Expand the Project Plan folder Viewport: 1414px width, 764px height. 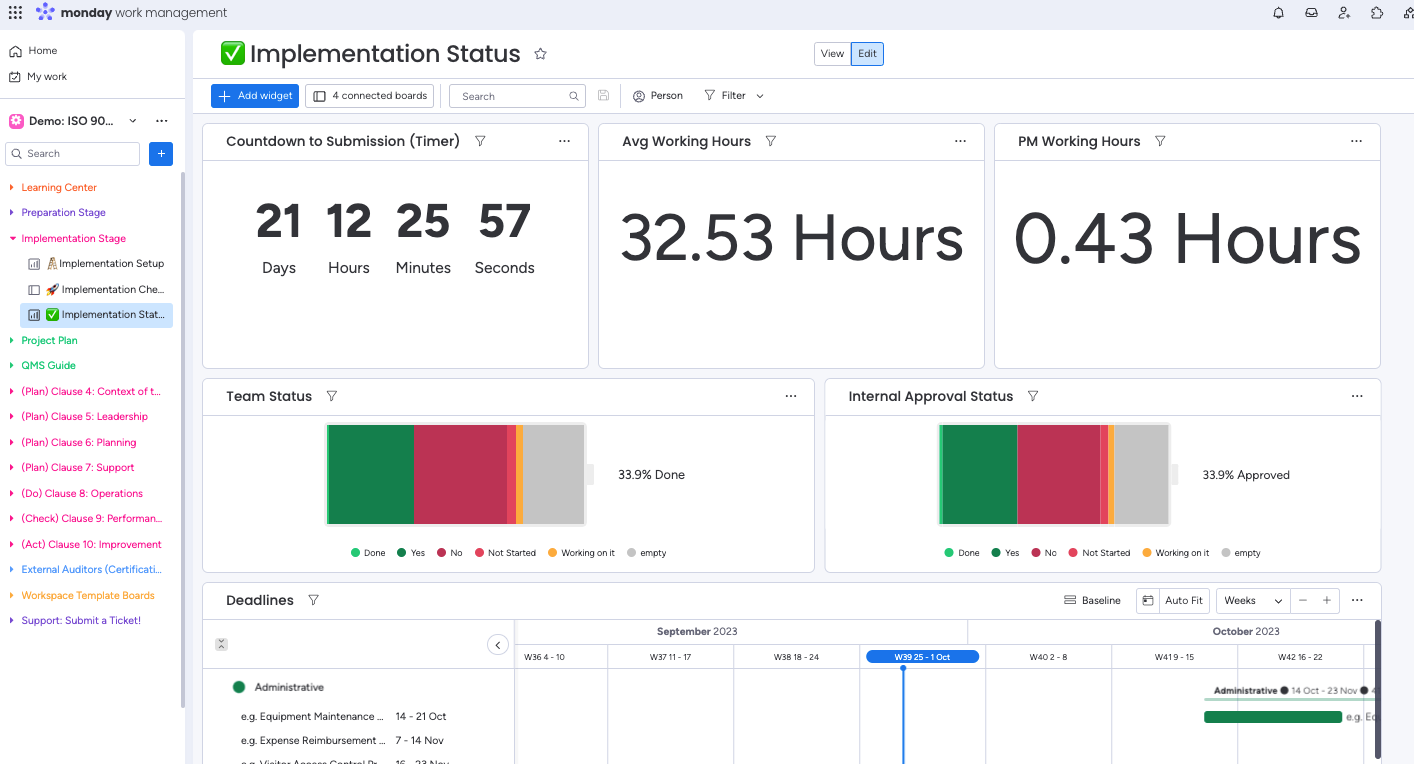tap(49, 340)
